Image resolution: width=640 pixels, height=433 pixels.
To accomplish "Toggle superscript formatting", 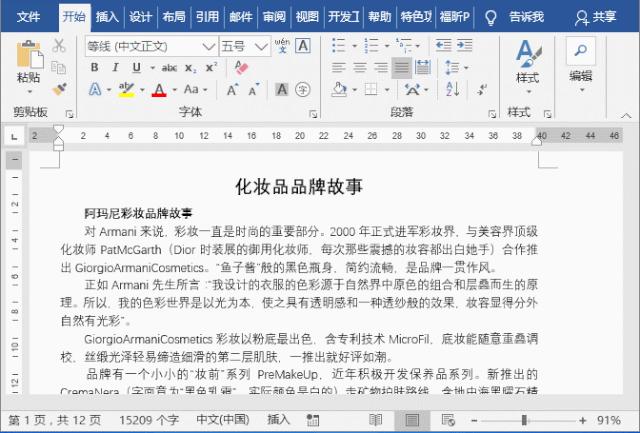I will click(211, 67).
